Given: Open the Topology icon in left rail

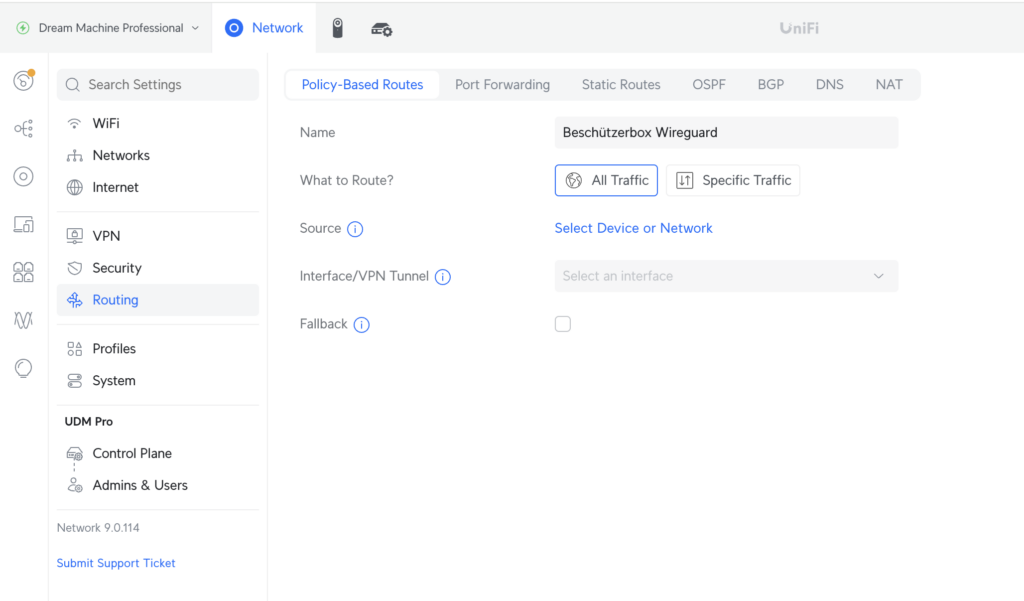Looking at the screenshot, I should [x=23, y=128].
